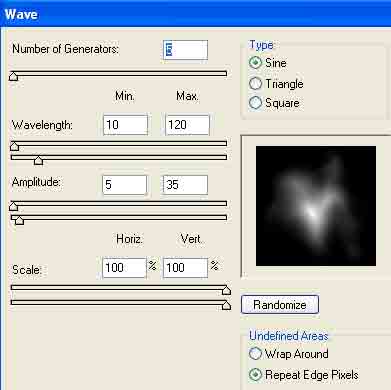Image resolution: width=391 pixels, height=390 pixels.
Task: Click the Wavelength minimum slider handle
Action: tap(14, 146)
